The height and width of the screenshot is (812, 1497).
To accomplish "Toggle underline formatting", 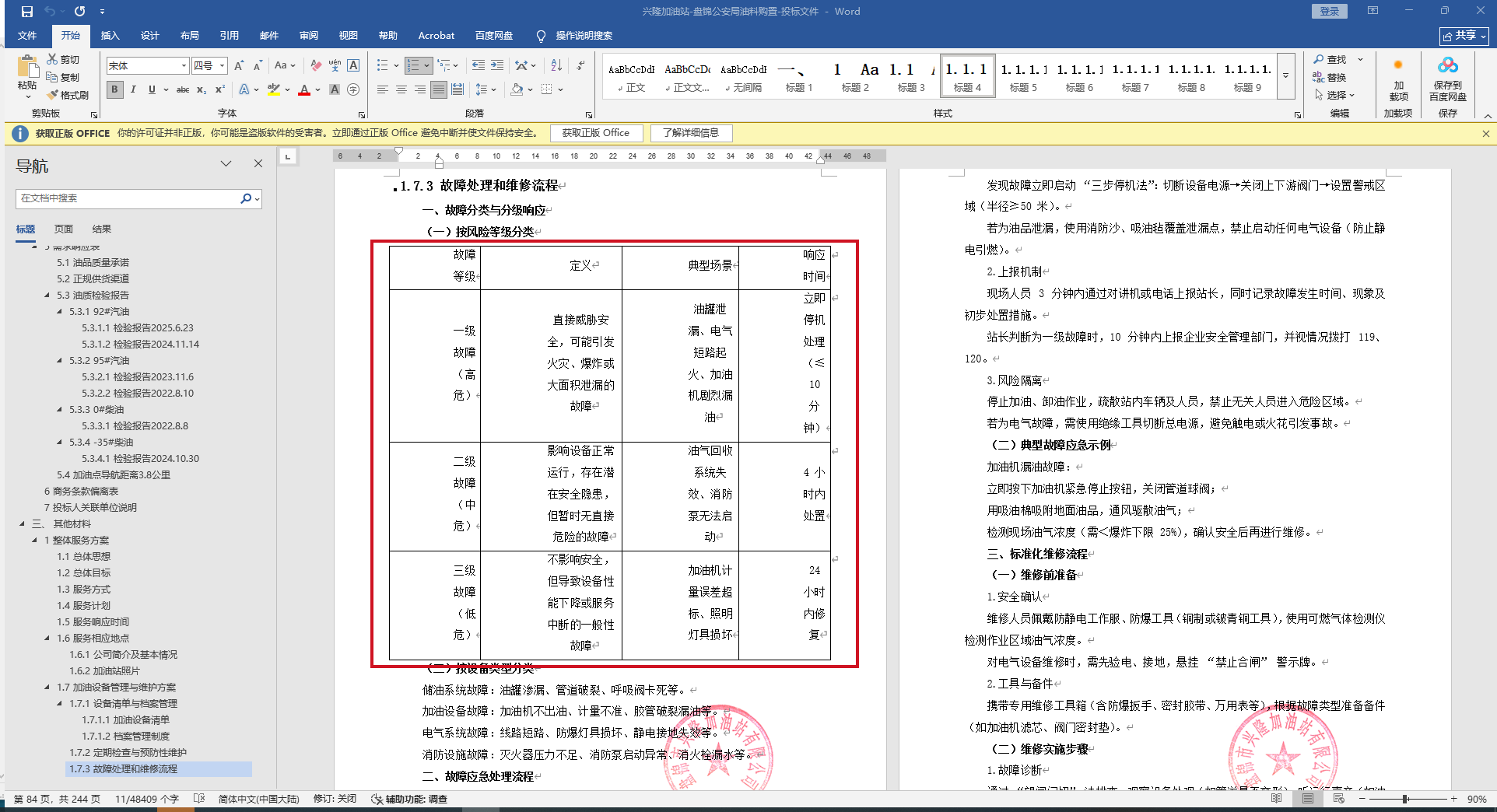I will coord(152,89).
